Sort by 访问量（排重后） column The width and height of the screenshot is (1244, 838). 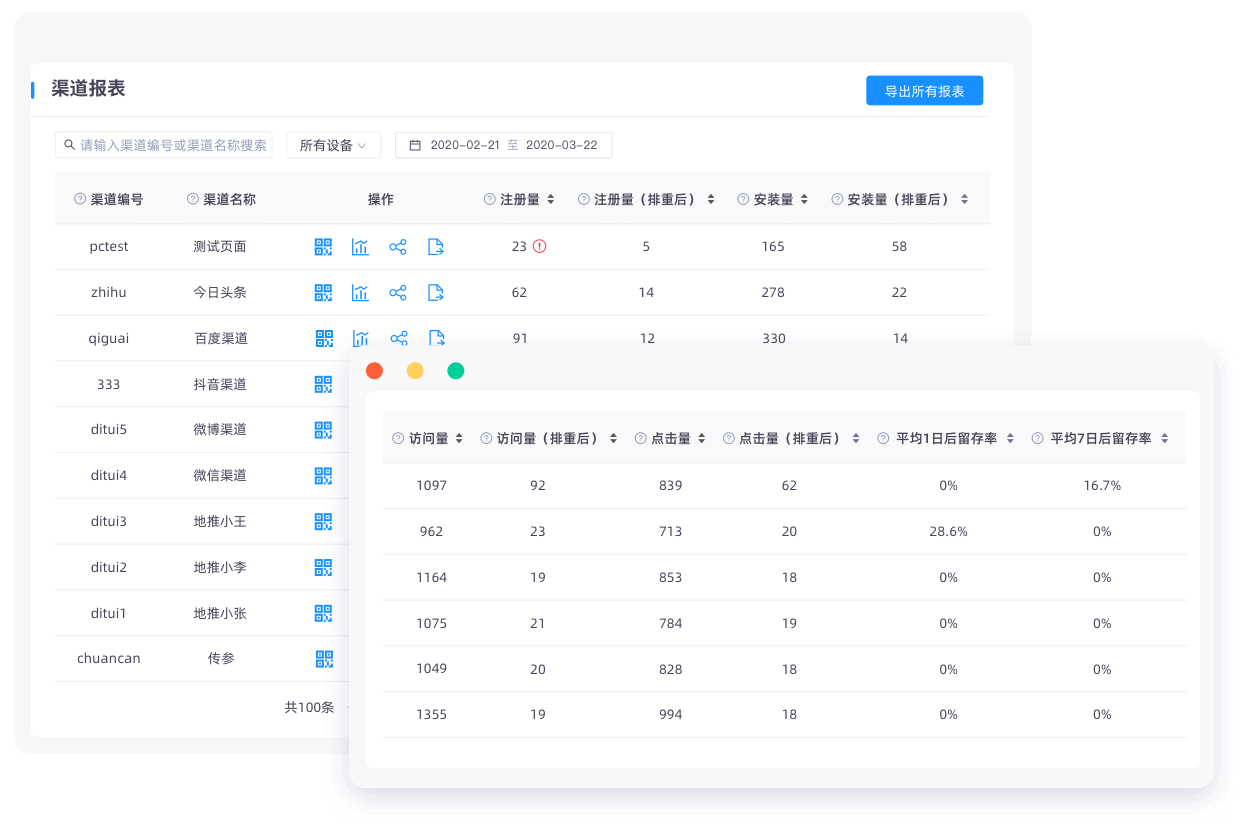[x=613, y=438]
